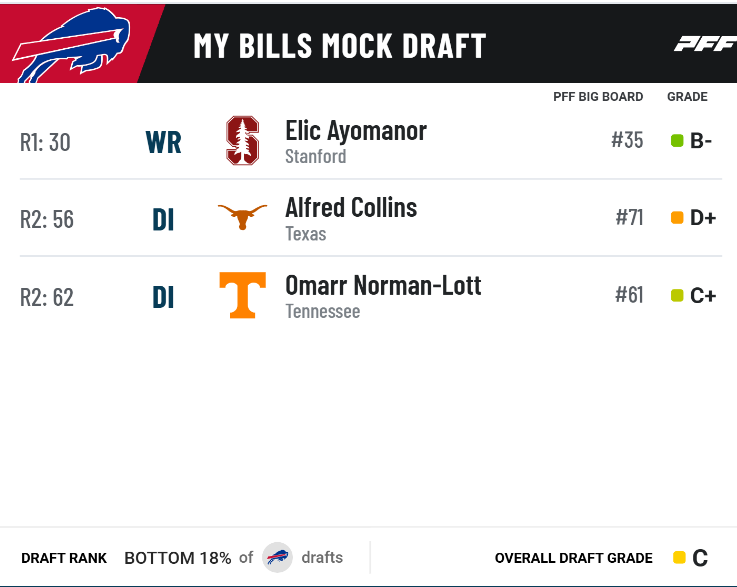
Task: Click the GRADE column header
Action: tap(687, 97)
